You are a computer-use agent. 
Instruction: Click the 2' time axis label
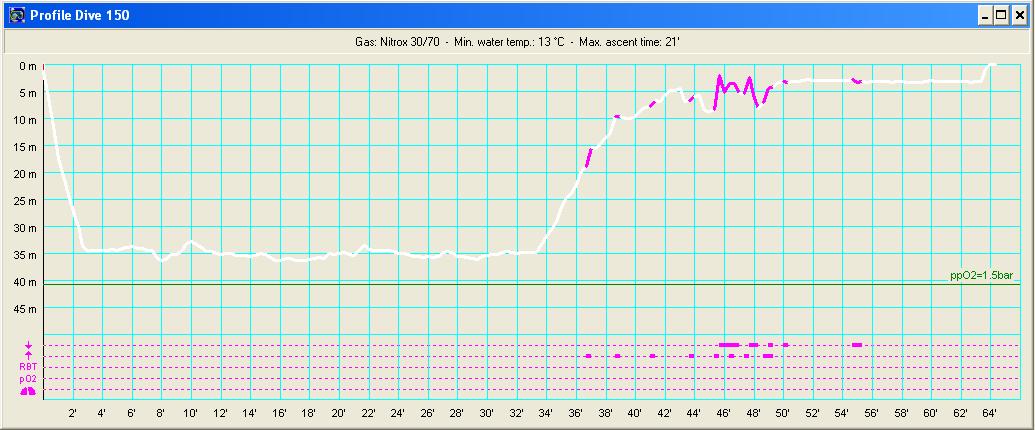click(73, 413)
